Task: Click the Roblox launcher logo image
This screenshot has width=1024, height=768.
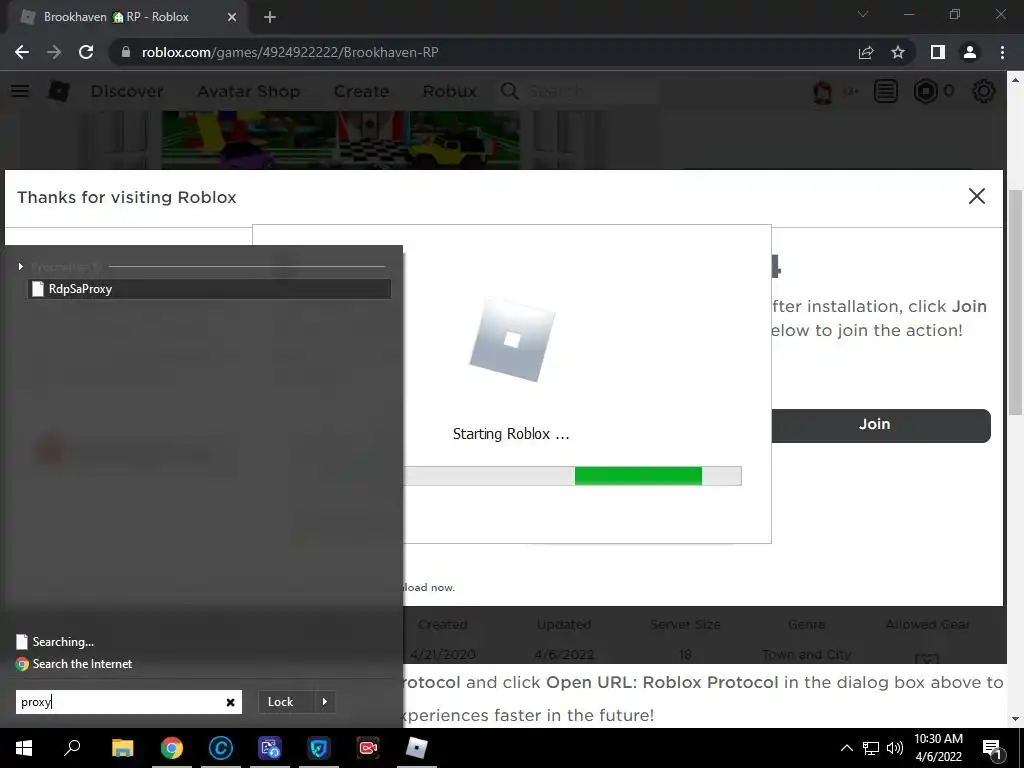Action: pyautogui.click(x=512, y=340)
